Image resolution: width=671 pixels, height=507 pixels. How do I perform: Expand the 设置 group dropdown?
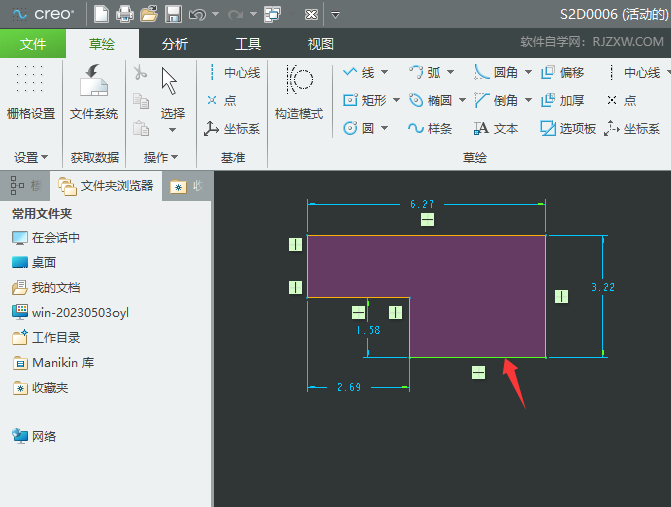tap(31, 157)
